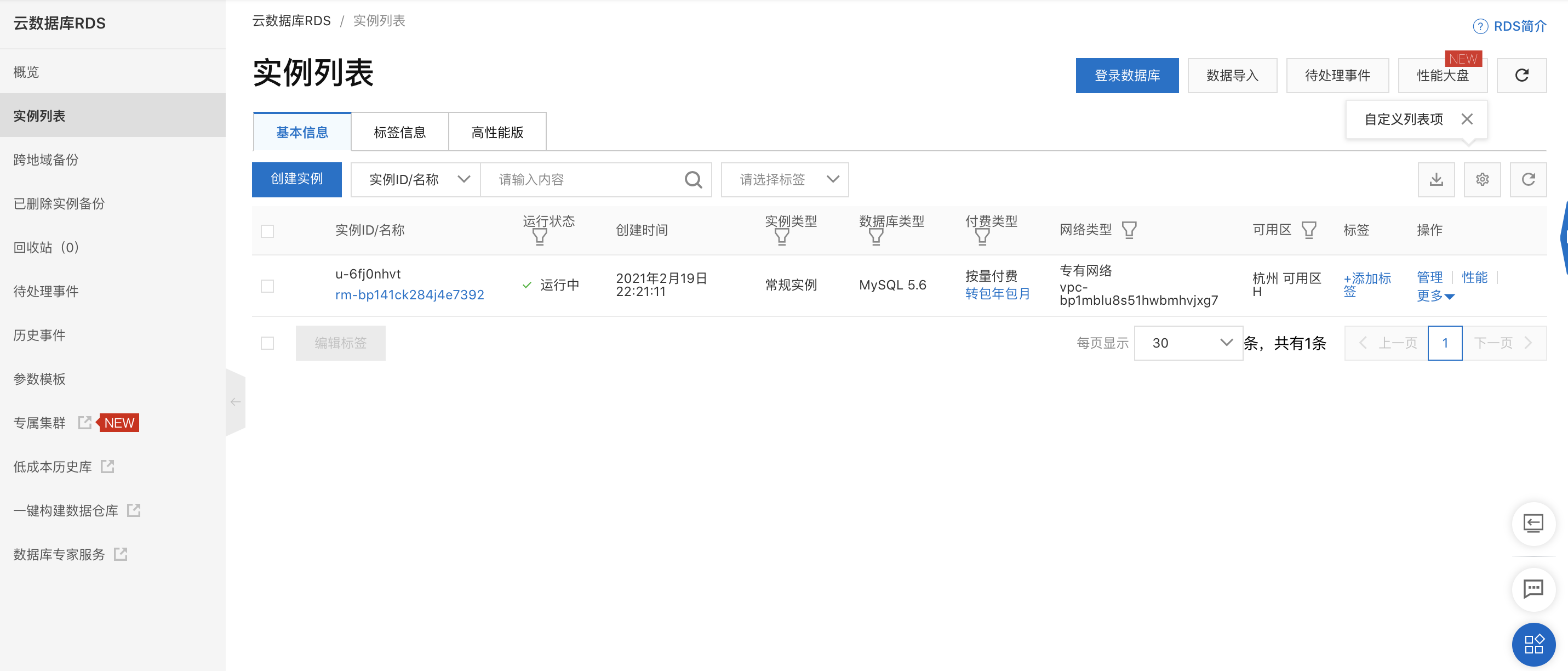Switch to the 标签信息 tab

(x=399, y=132)
